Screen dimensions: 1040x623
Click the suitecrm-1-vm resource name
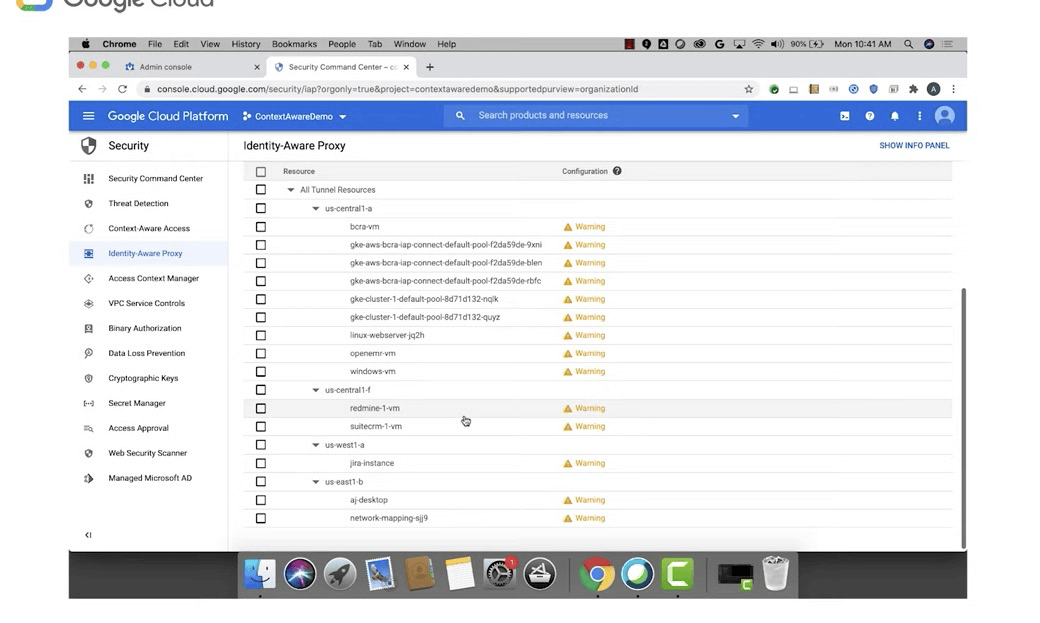(x=375, y=427)
